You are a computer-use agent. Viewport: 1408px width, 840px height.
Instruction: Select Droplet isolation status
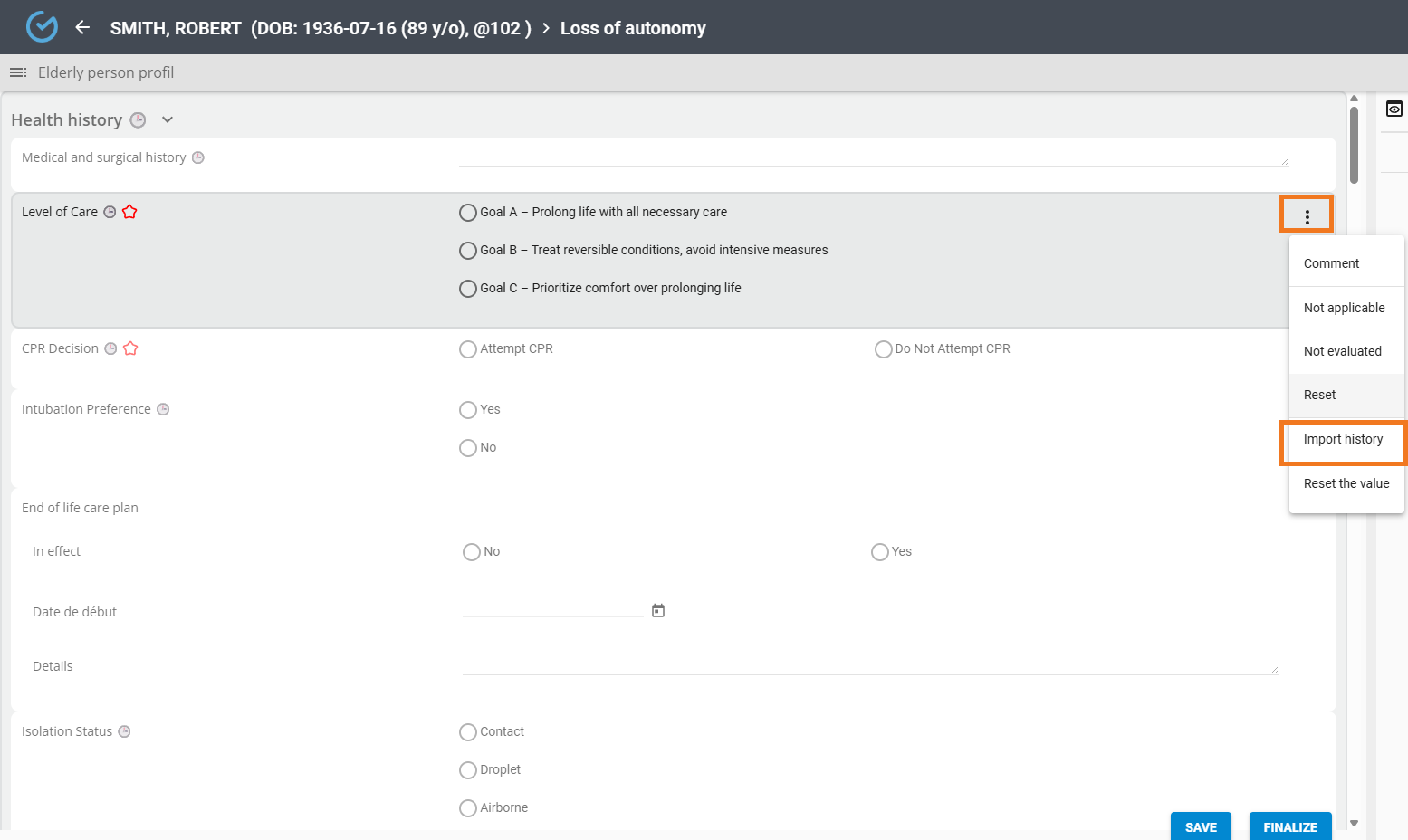(x=468, y=770)
